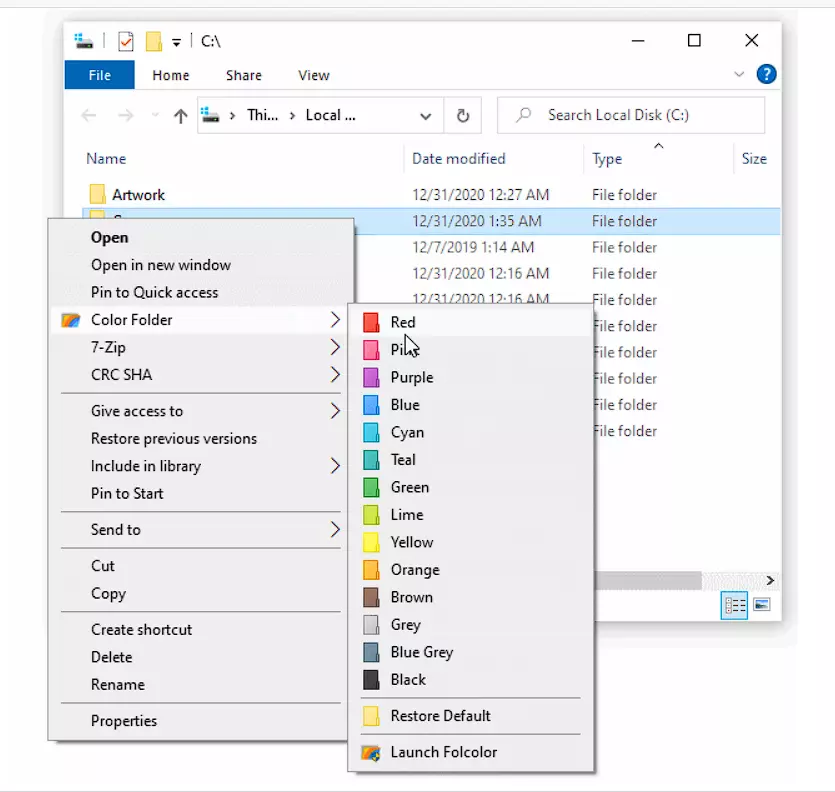Click the Search Local Disk (C:) field
The width and height of the screenshot is (835, 792).
pos(640,115)
